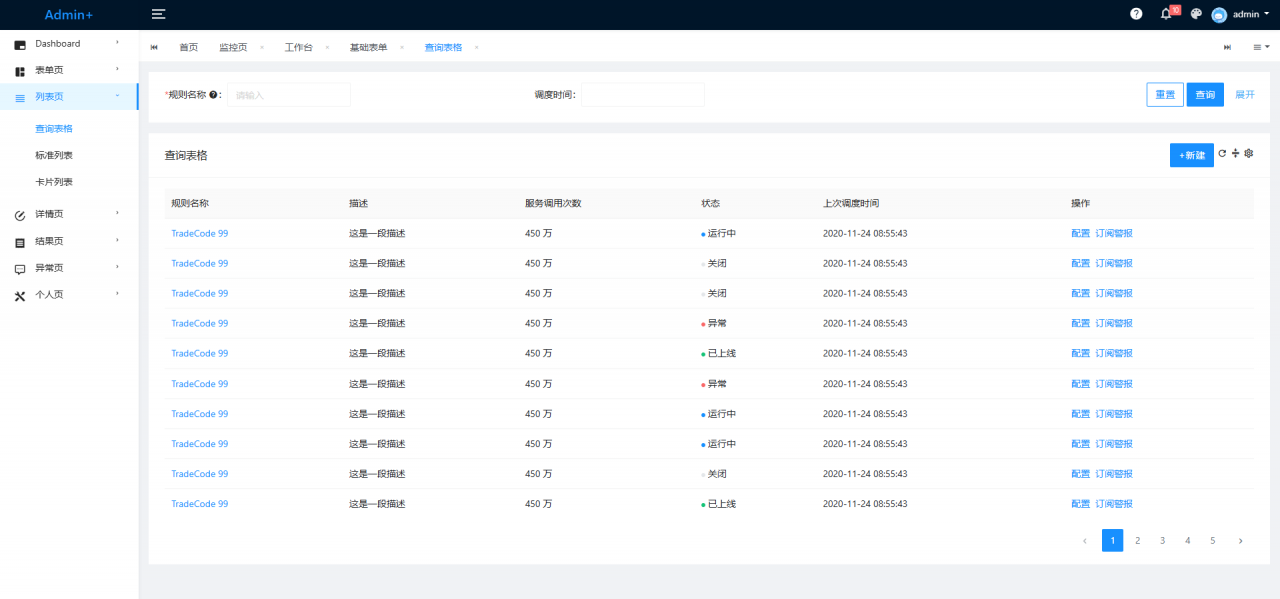
Task: Click the 详情页 icon in the sidebar
Action: pos(20,215)
